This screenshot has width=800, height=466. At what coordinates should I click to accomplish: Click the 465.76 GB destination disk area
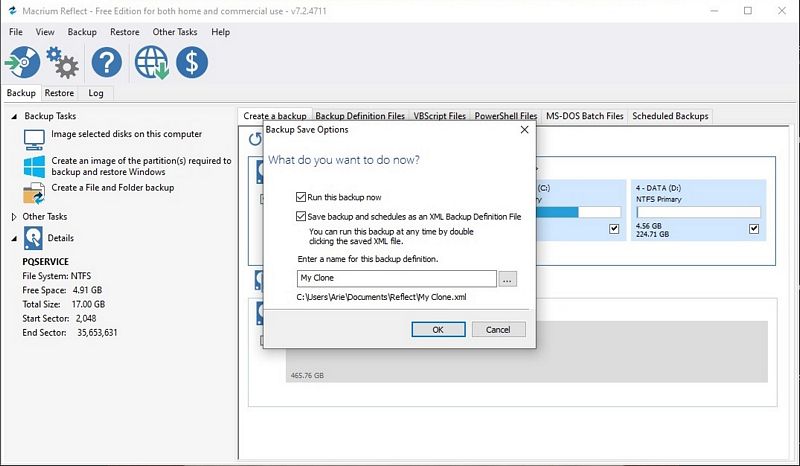[x=527, y=352]
